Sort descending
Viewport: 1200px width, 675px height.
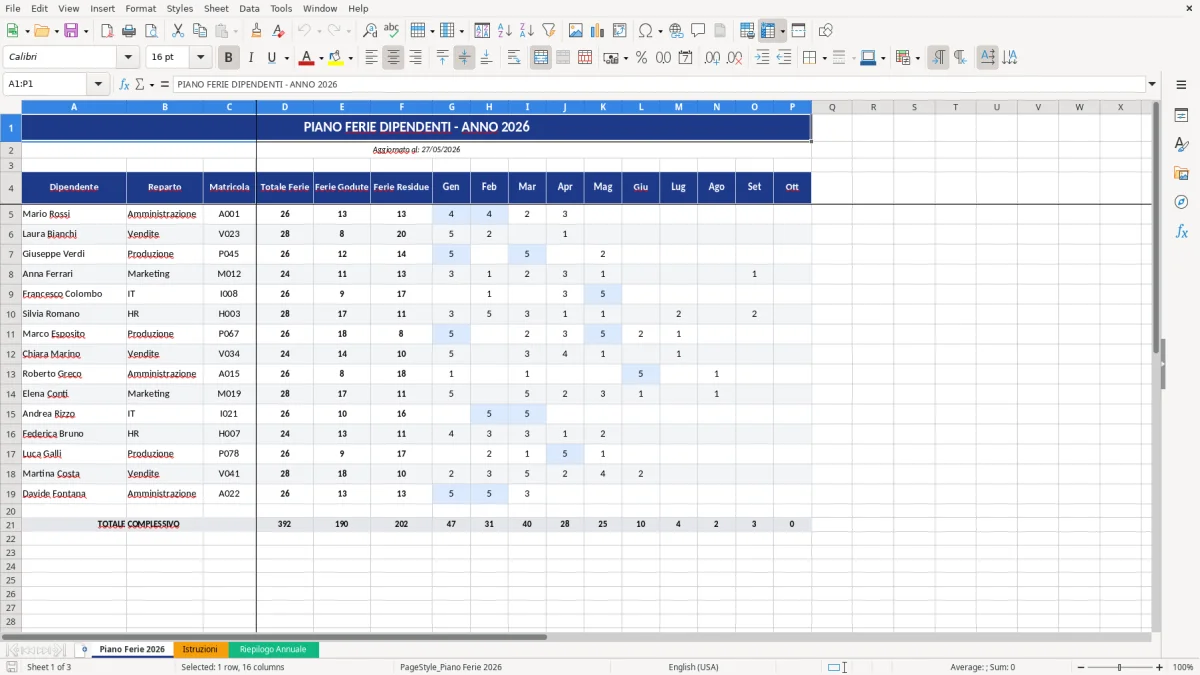527,31
